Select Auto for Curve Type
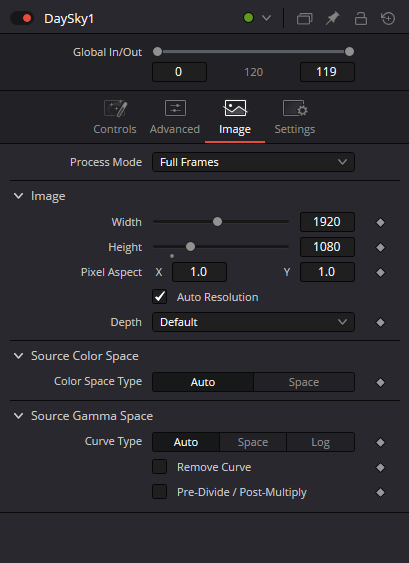Viewport: 409px width, 563px height. click(186, 442)
